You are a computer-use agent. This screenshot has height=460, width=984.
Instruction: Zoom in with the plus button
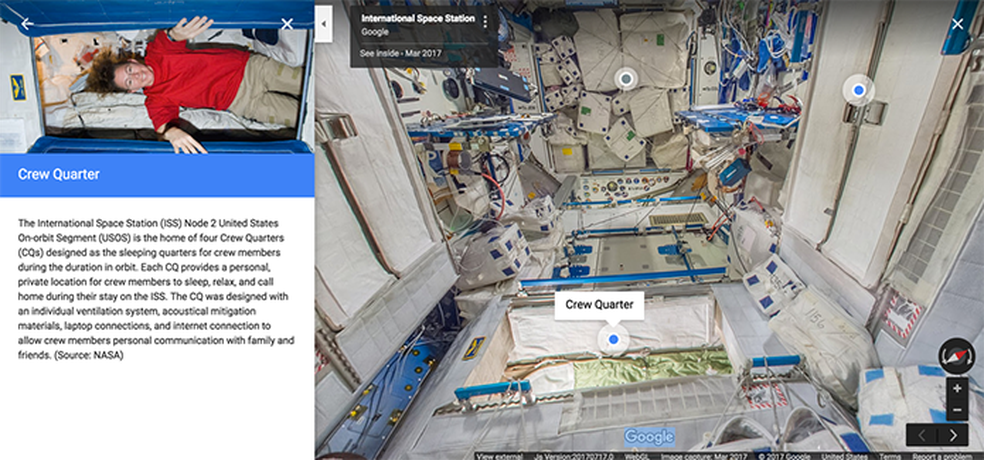point(956,388)
